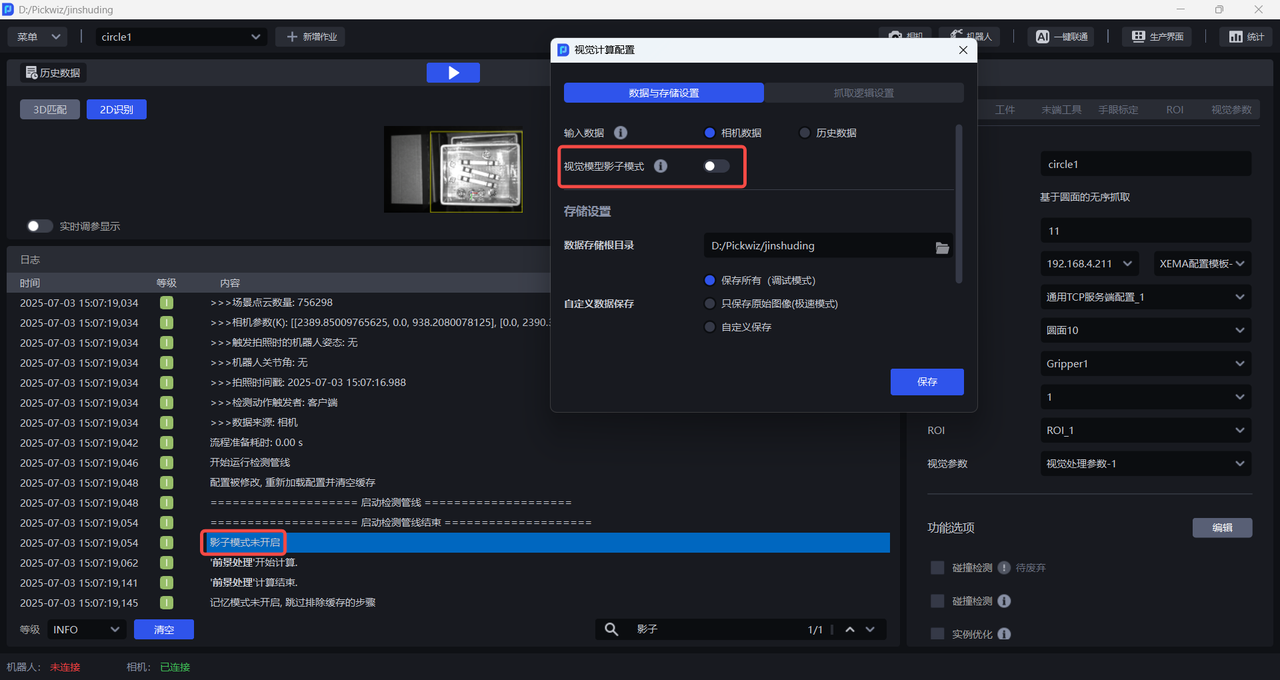Image resolution: width=1280 pixels, height=680 pixels.
Task: Click the log search field containing 影子
Action: [x=715, y=630]
